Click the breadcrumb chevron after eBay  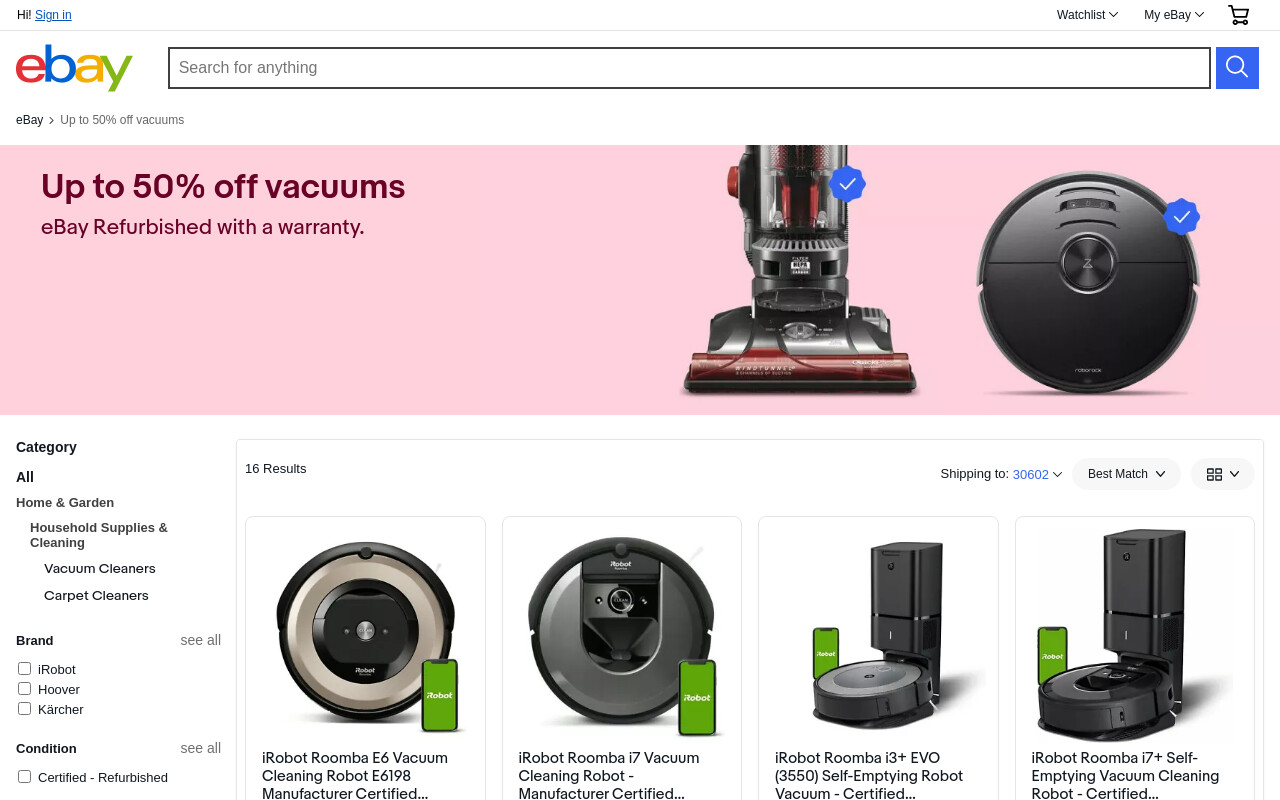52,121
